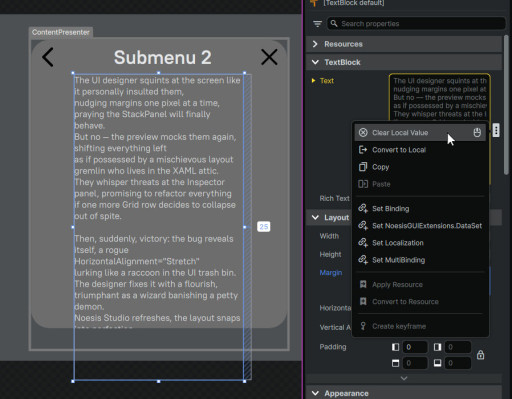Screen dimensions: 512x399
Task: Click the right-middle selection handle of text block
Action: coord(245,227)
